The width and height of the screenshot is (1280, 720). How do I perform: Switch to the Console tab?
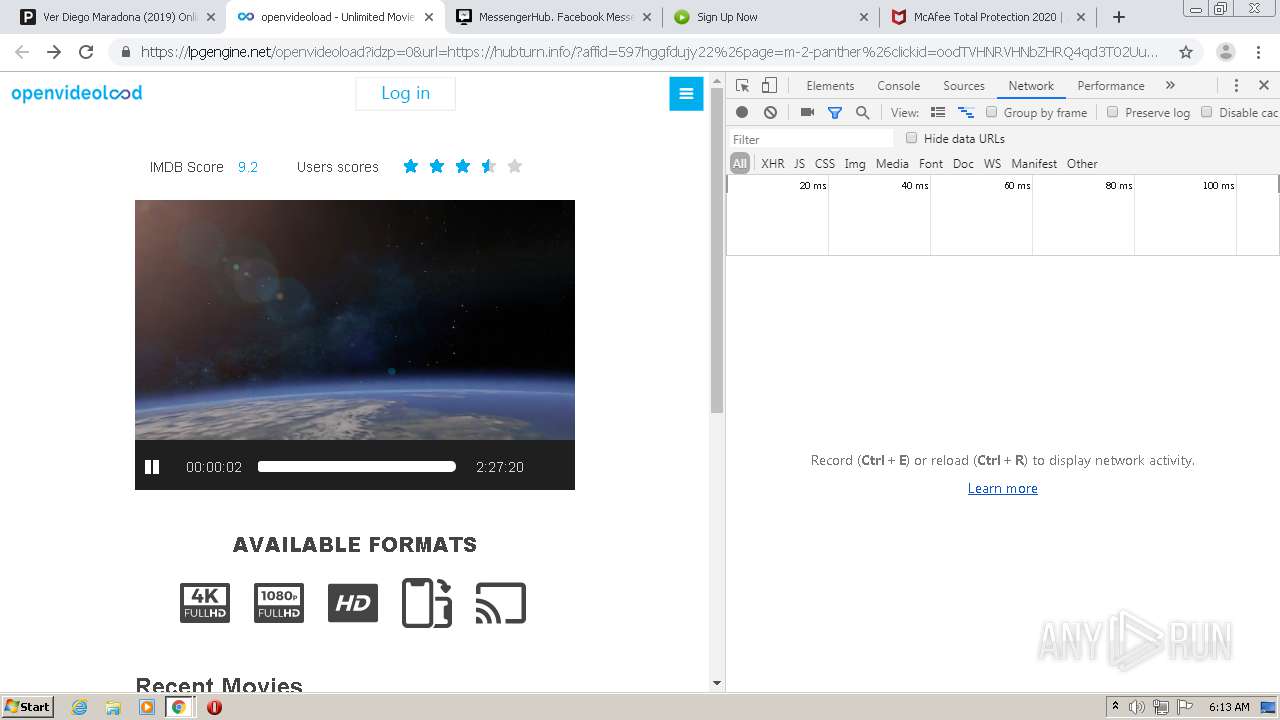[x=898, y=86]
